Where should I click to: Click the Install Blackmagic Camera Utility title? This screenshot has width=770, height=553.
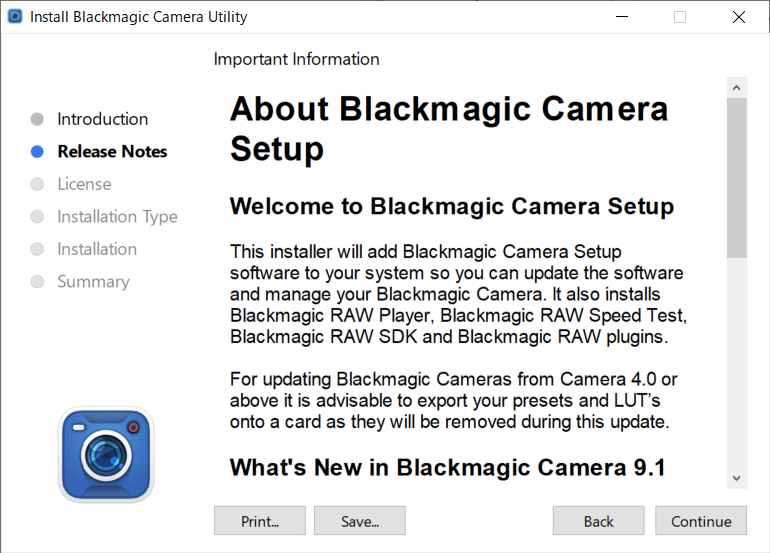[138, 17]
